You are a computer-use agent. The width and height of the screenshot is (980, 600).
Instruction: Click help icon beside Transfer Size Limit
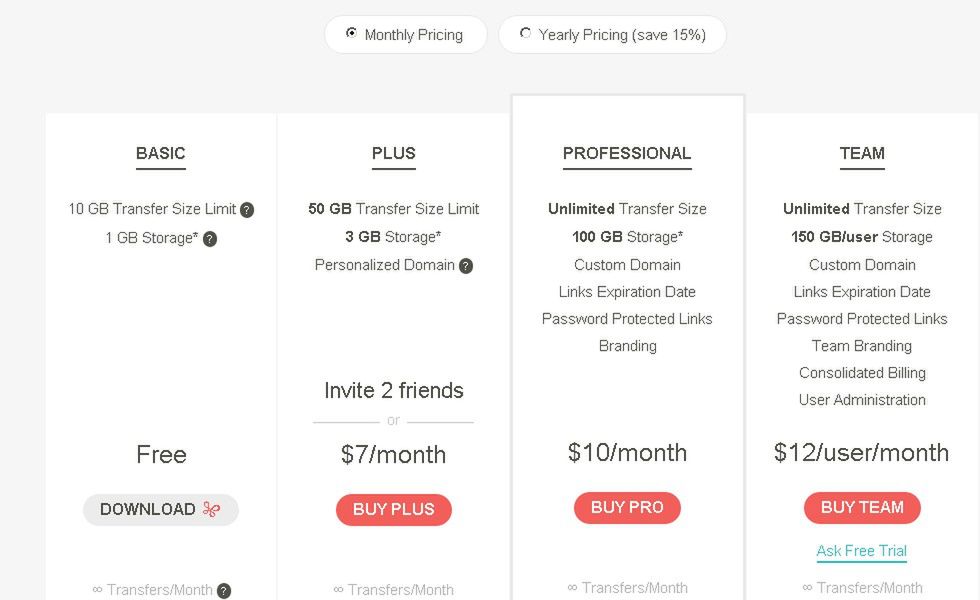coord(247,210)
